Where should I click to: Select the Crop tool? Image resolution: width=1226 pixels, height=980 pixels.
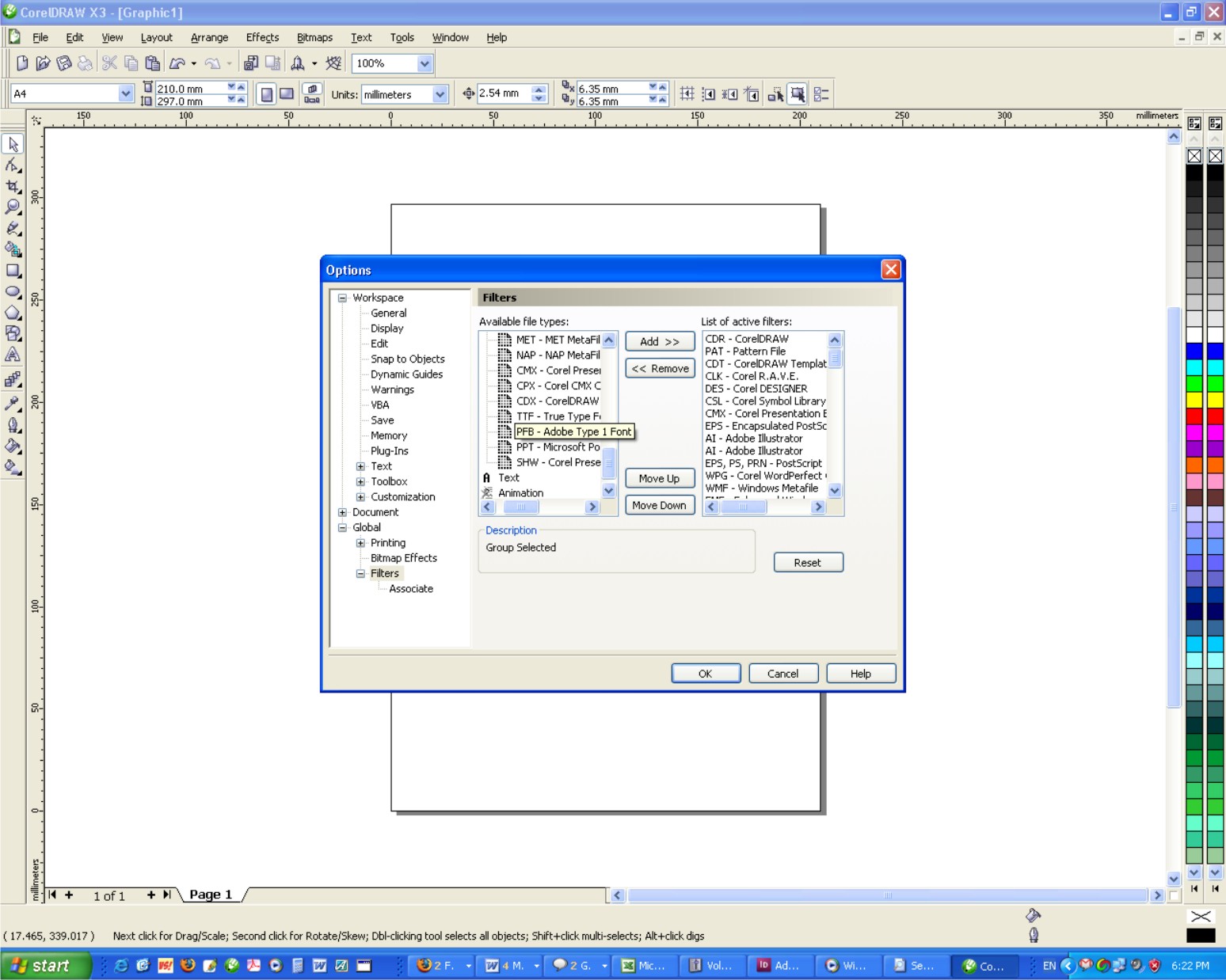tap(13, 187)
